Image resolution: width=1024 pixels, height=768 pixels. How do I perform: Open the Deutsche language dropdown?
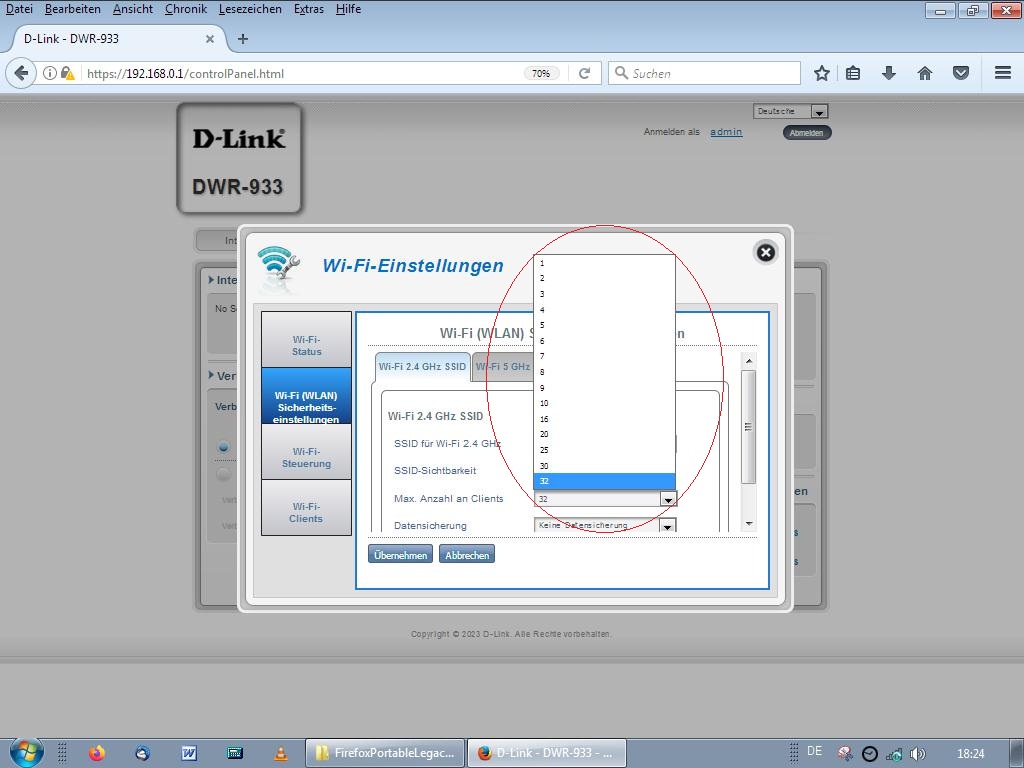(x=790, y=111)
